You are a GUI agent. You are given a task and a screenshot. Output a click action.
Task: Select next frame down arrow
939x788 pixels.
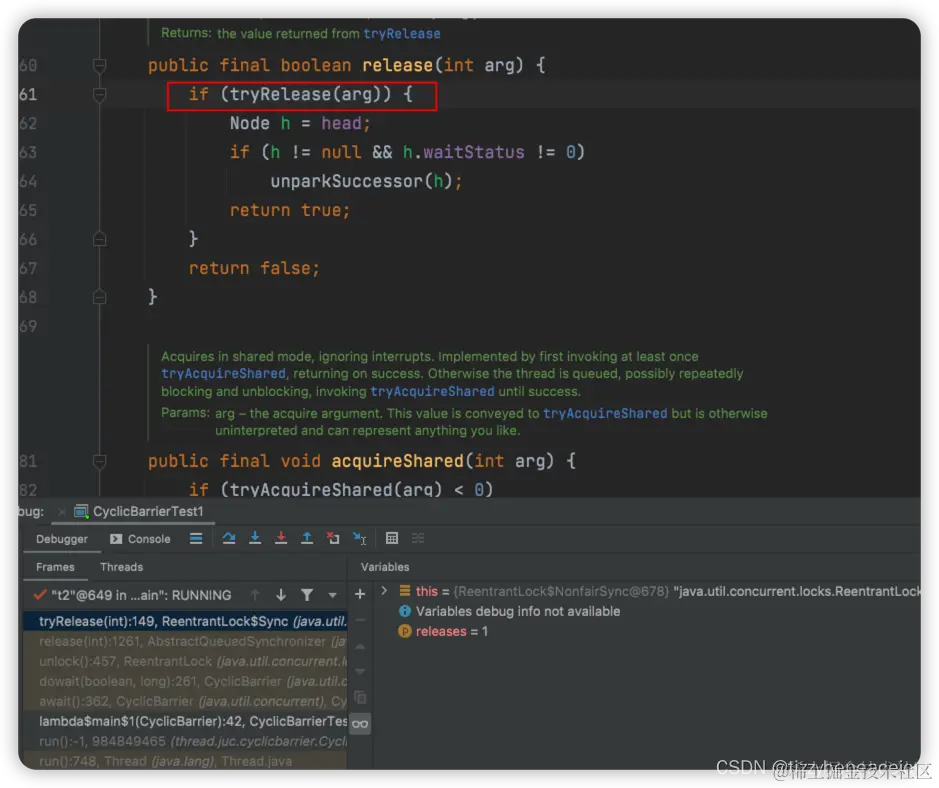[x=281, y=595]
